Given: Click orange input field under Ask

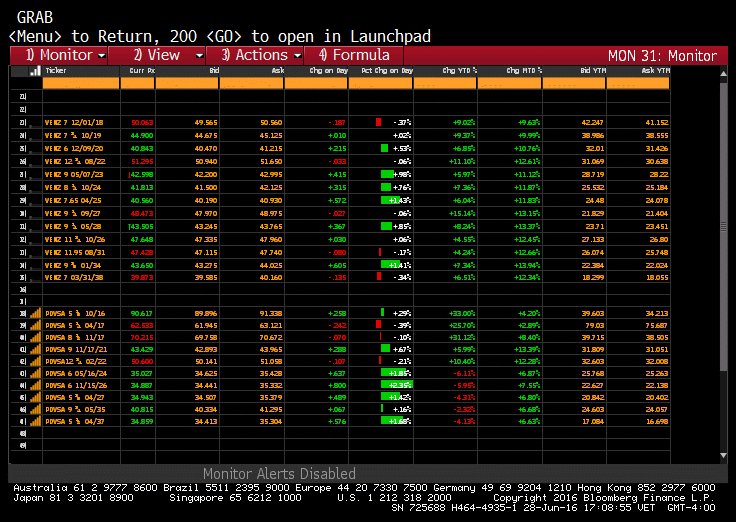Looking at the screenshot, I should [252, 83].
